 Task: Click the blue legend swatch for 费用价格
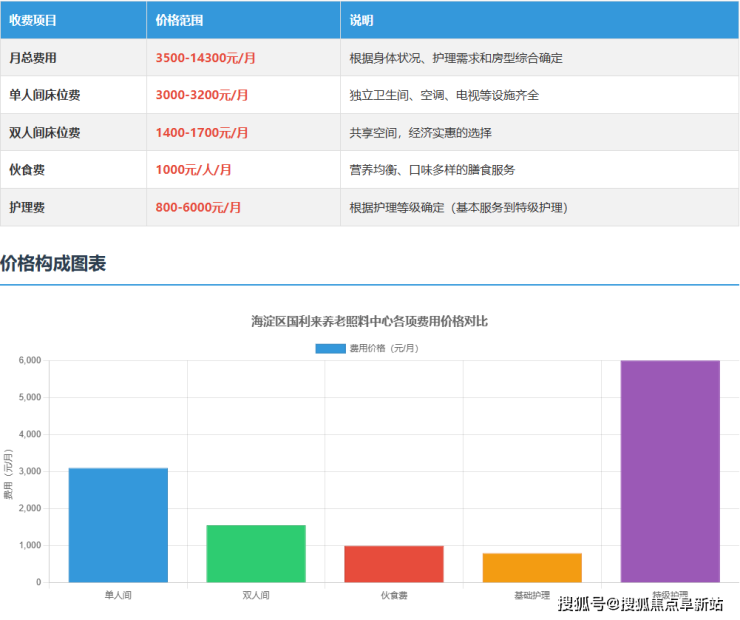[330, 348]
